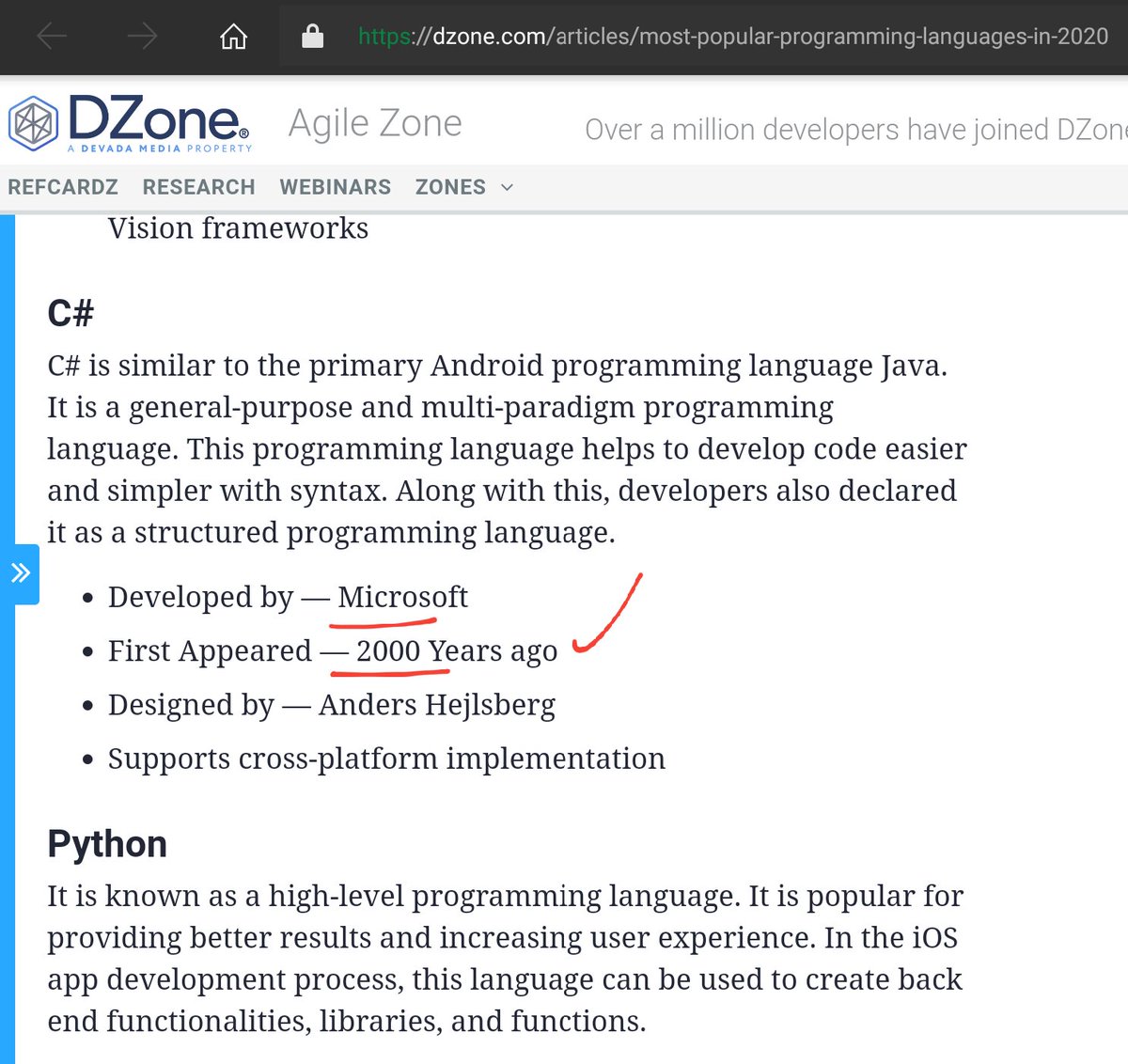
Task: Open the browser home page icon
Action: coord(233,37)
